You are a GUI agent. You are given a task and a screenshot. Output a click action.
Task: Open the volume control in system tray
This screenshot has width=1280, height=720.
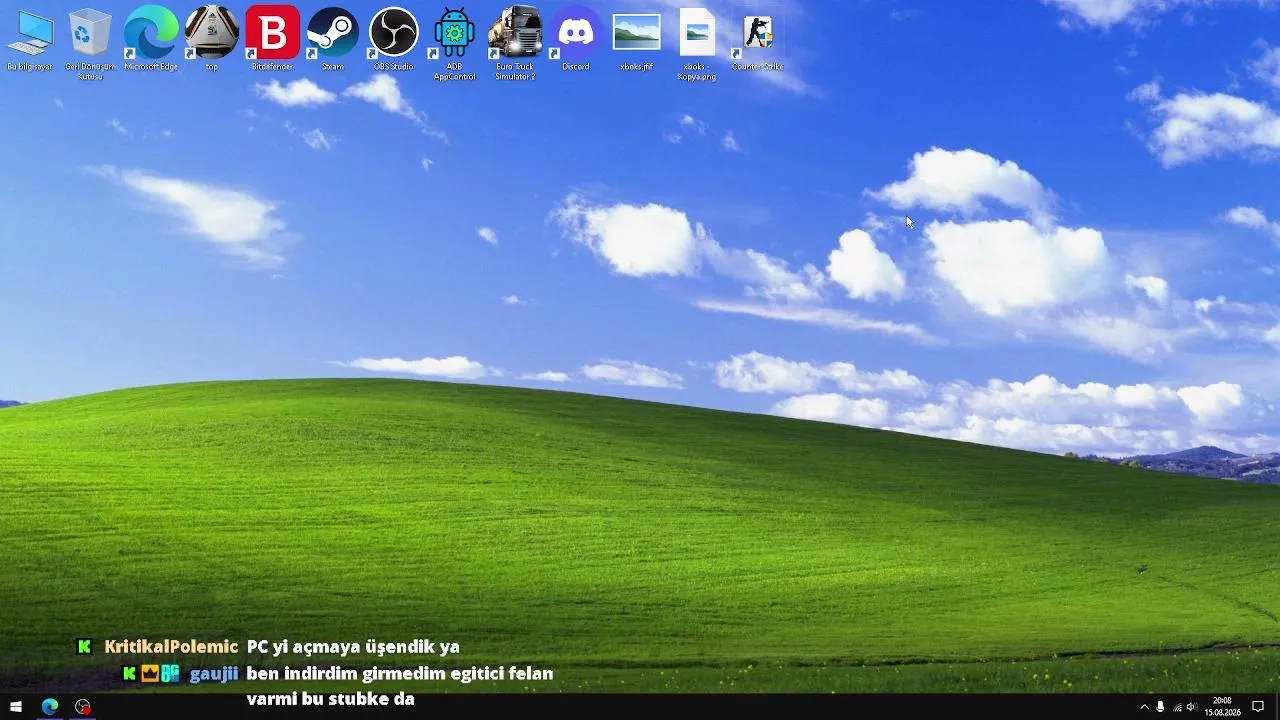coord(1192,707)
